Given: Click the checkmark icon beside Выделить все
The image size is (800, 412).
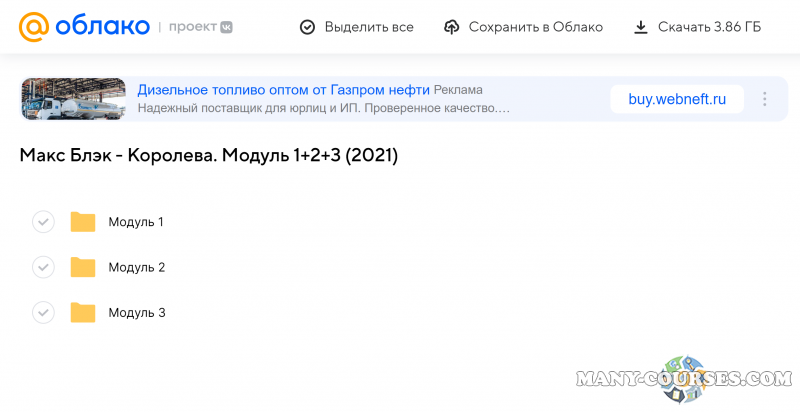Looking at the screenshot, I should pos(308,27).
